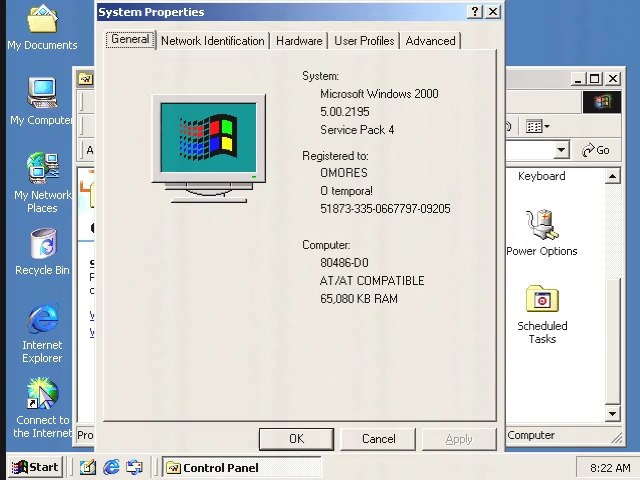Switch to the General tab
Screen dimensions: 640x480
(x=130, y=40)
